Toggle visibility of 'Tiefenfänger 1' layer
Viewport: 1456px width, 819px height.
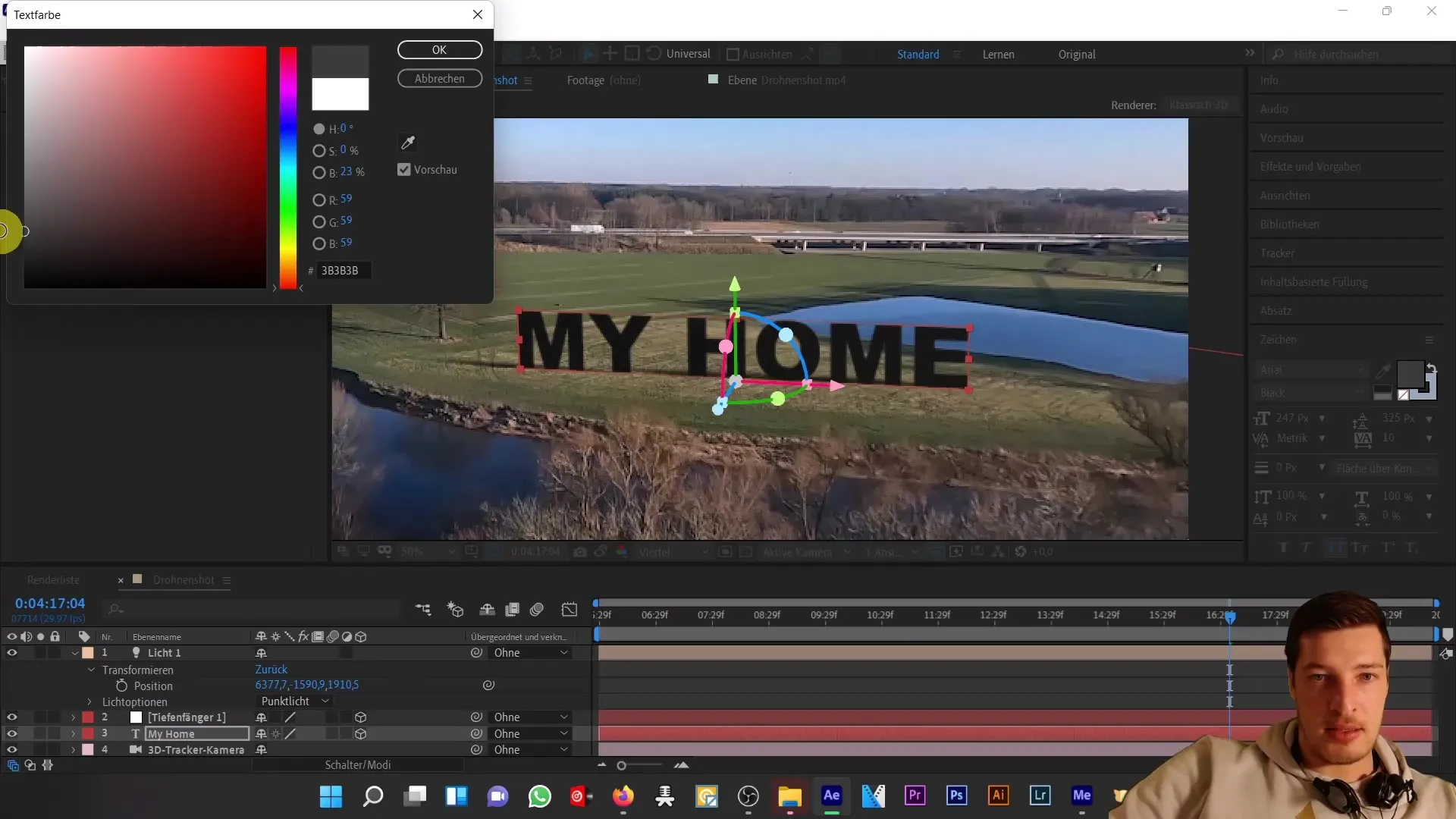pos(11,717)
